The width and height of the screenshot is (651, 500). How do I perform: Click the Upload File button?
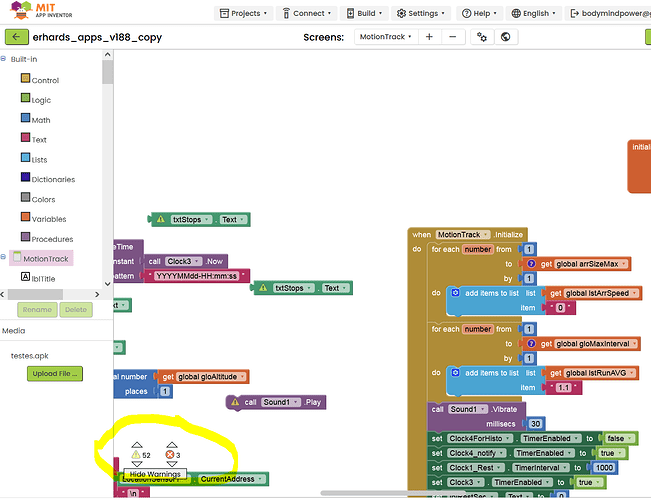55,374
